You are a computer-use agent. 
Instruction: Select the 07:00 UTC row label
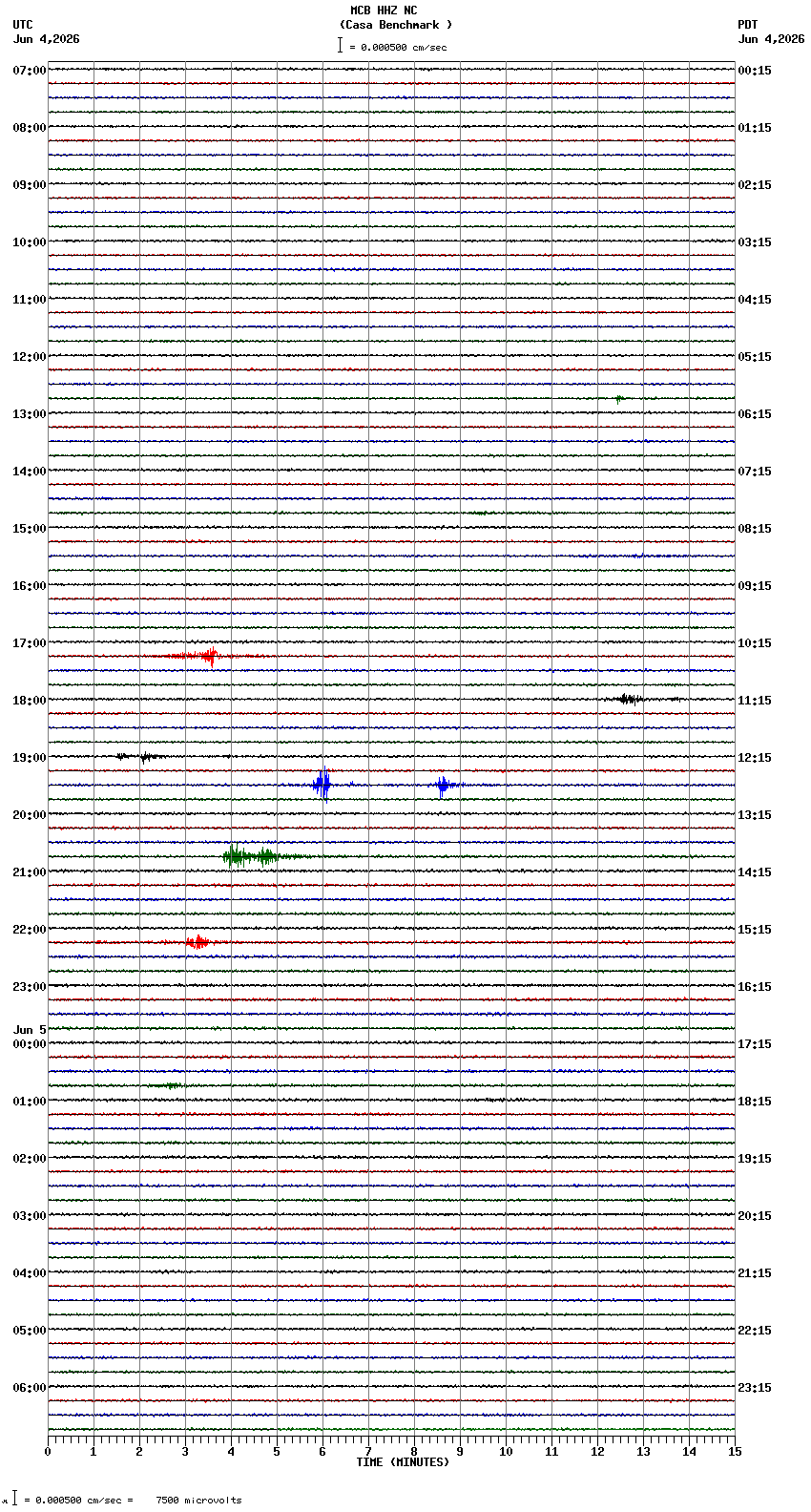click(x=29, y=71)
